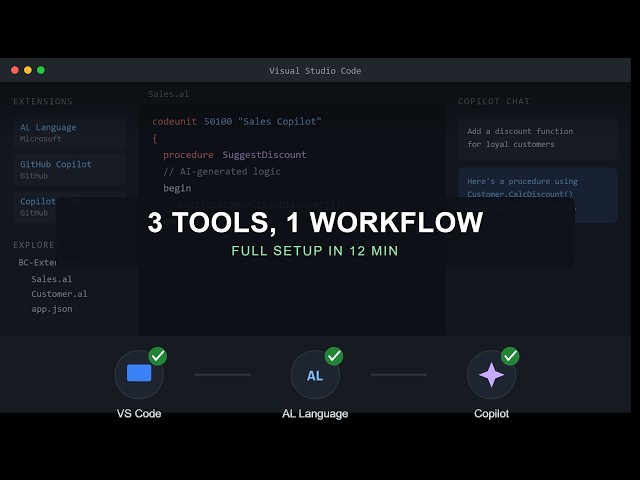Click the green checkmark above AL Language
This screenshot has width=640, height=480.
click(334, 356)
